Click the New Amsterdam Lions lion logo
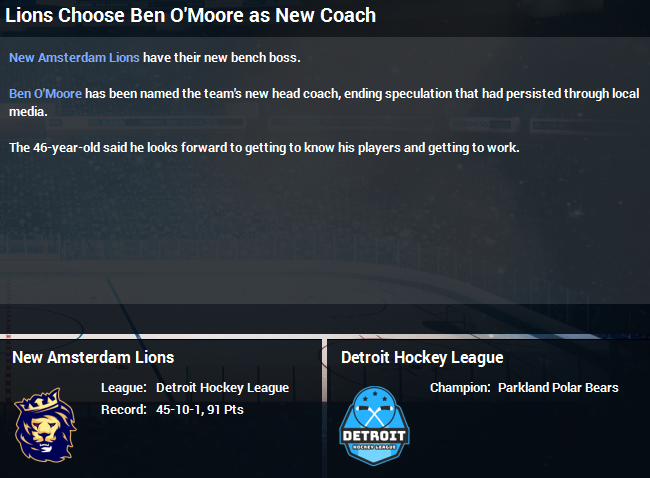The width and height of the screenshot is (650, 478). (46, 425)
